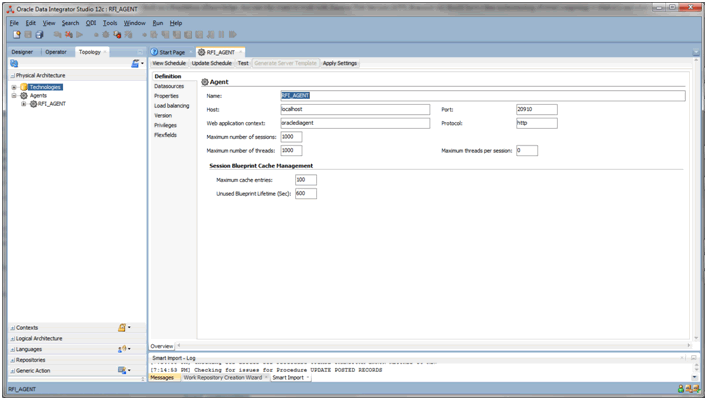Switch to the Operator tab

[x=56, y=52]
